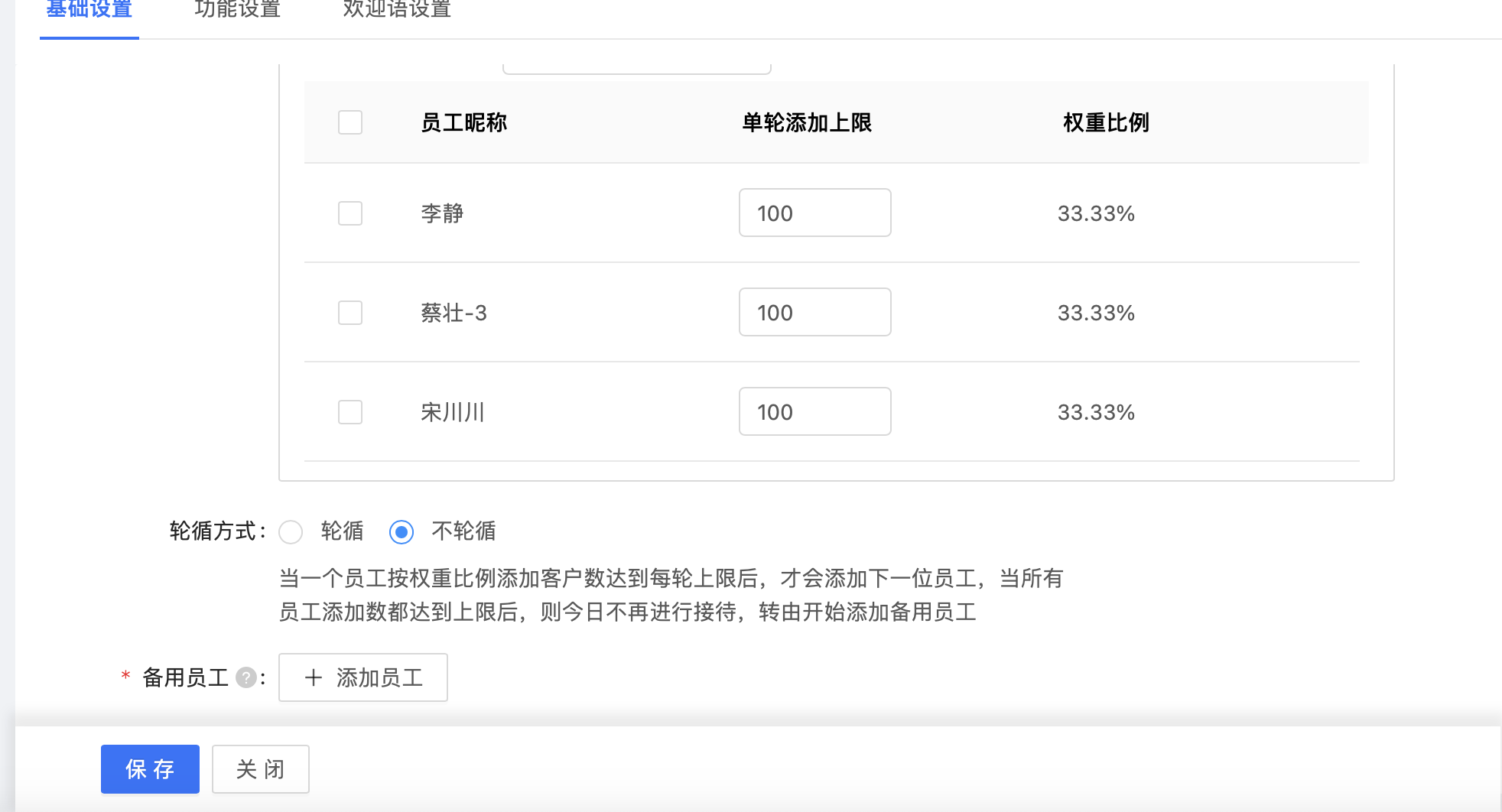Click the 员工昵称 column header

coord(464,122)
